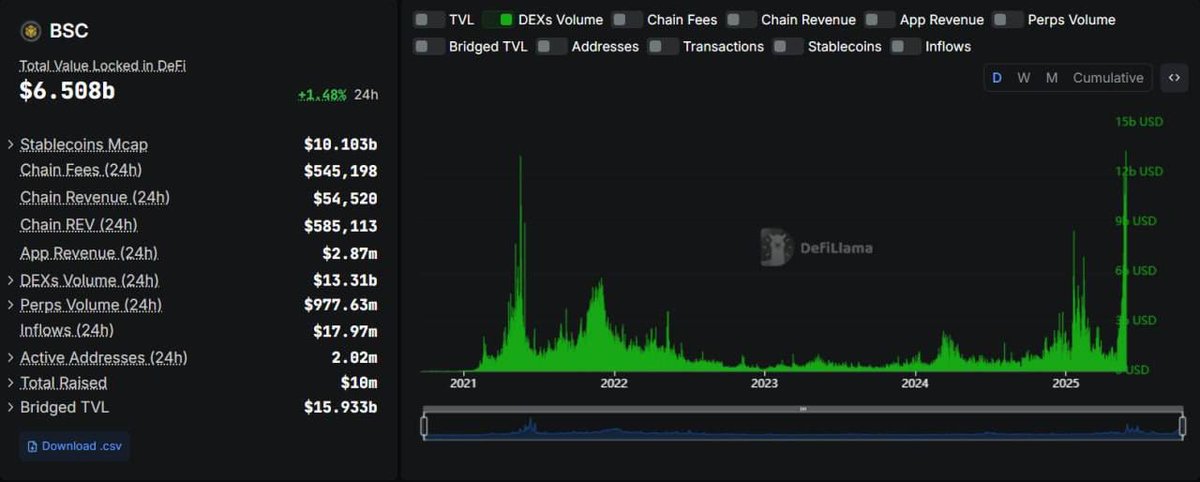Viewport: 1200px width, 482px height.
Task: Click the $545,198 chain fees value
Action: coord(341,171)
